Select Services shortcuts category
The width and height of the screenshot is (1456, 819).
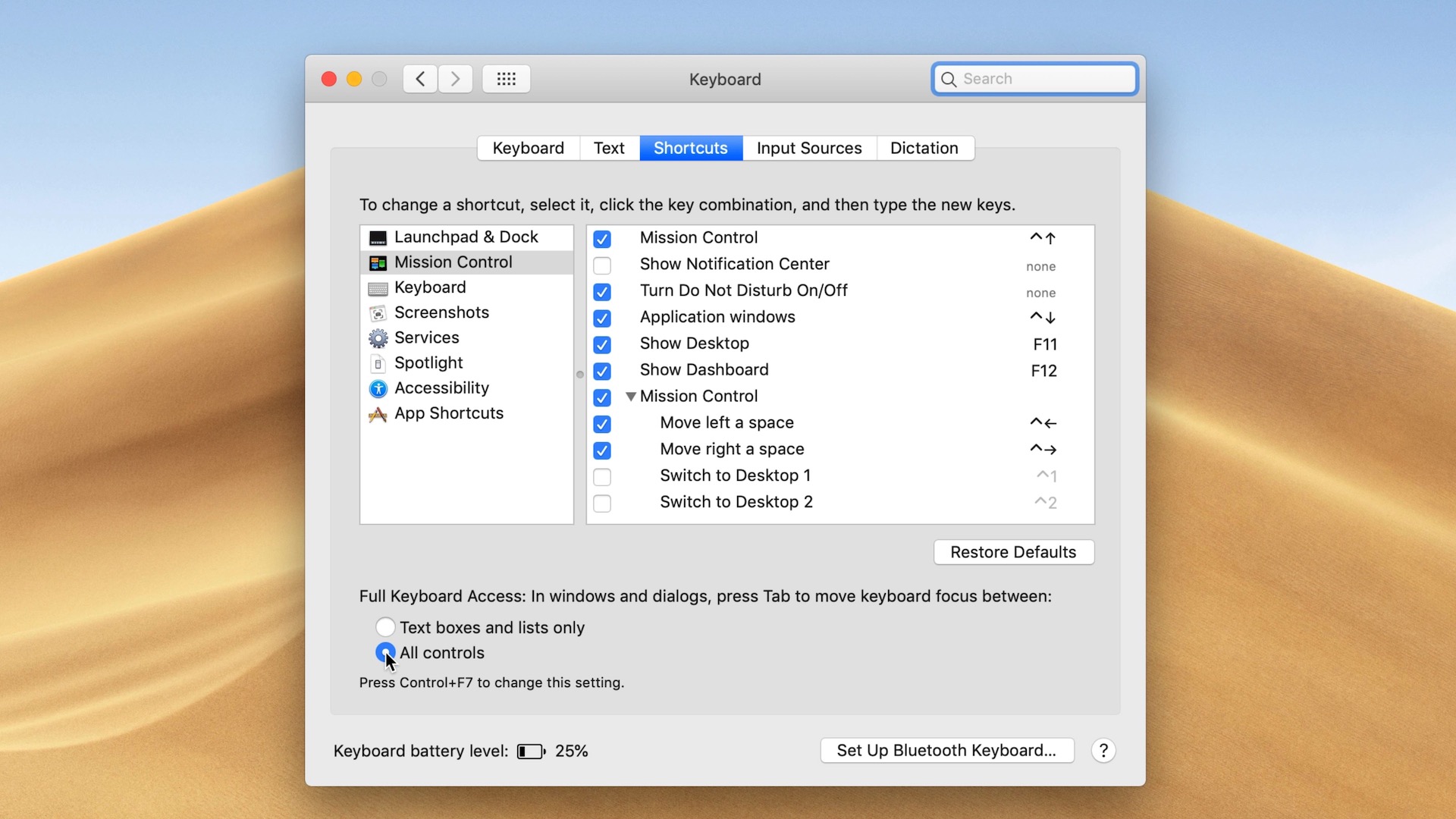point(427,337)
